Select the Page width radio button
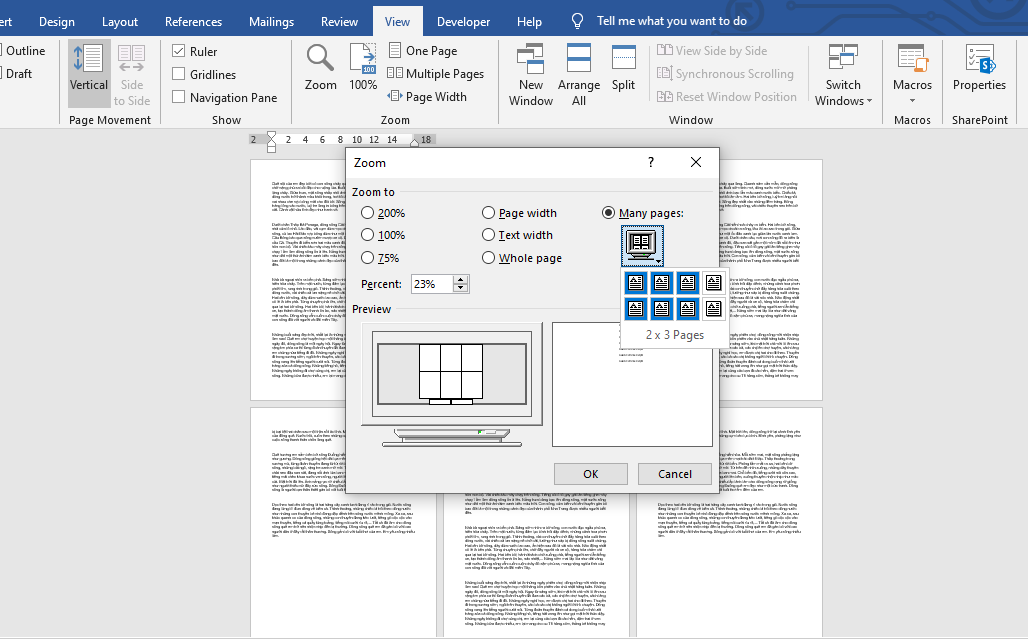1028x639 pixels. [488, 213]
